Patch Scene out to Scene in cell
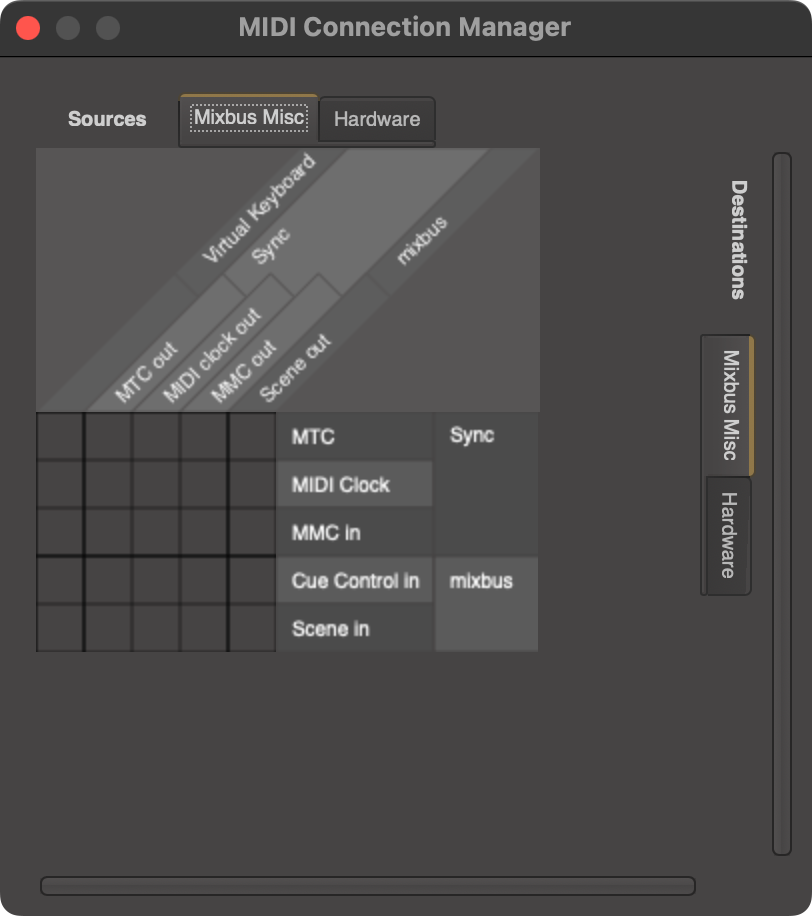The width and height of the screenshot is (812, 916). pos(252,629)
